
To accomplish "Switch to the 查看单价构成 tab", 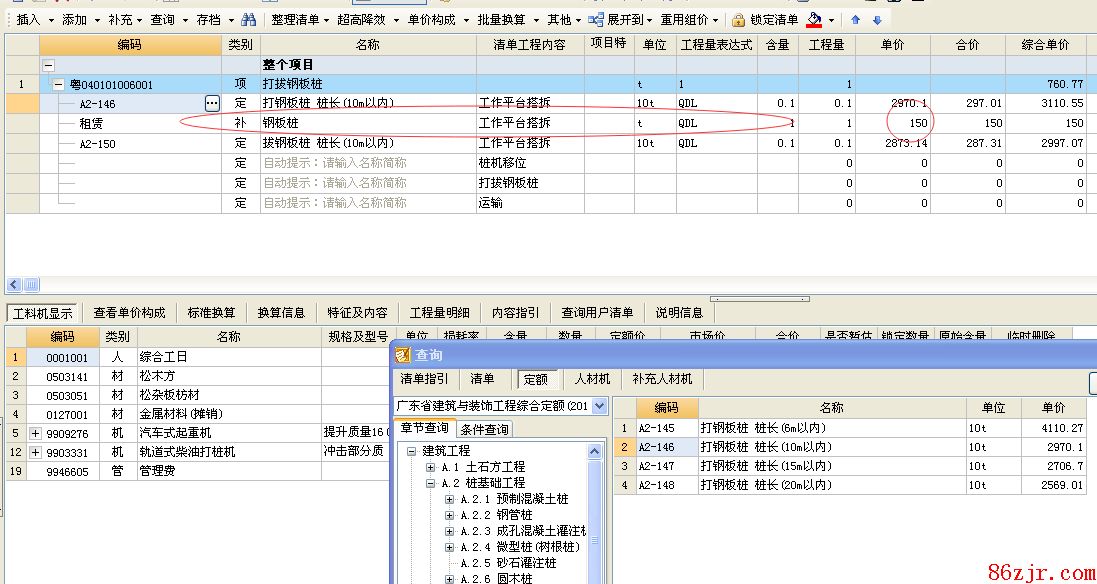I will pos(129,313).
